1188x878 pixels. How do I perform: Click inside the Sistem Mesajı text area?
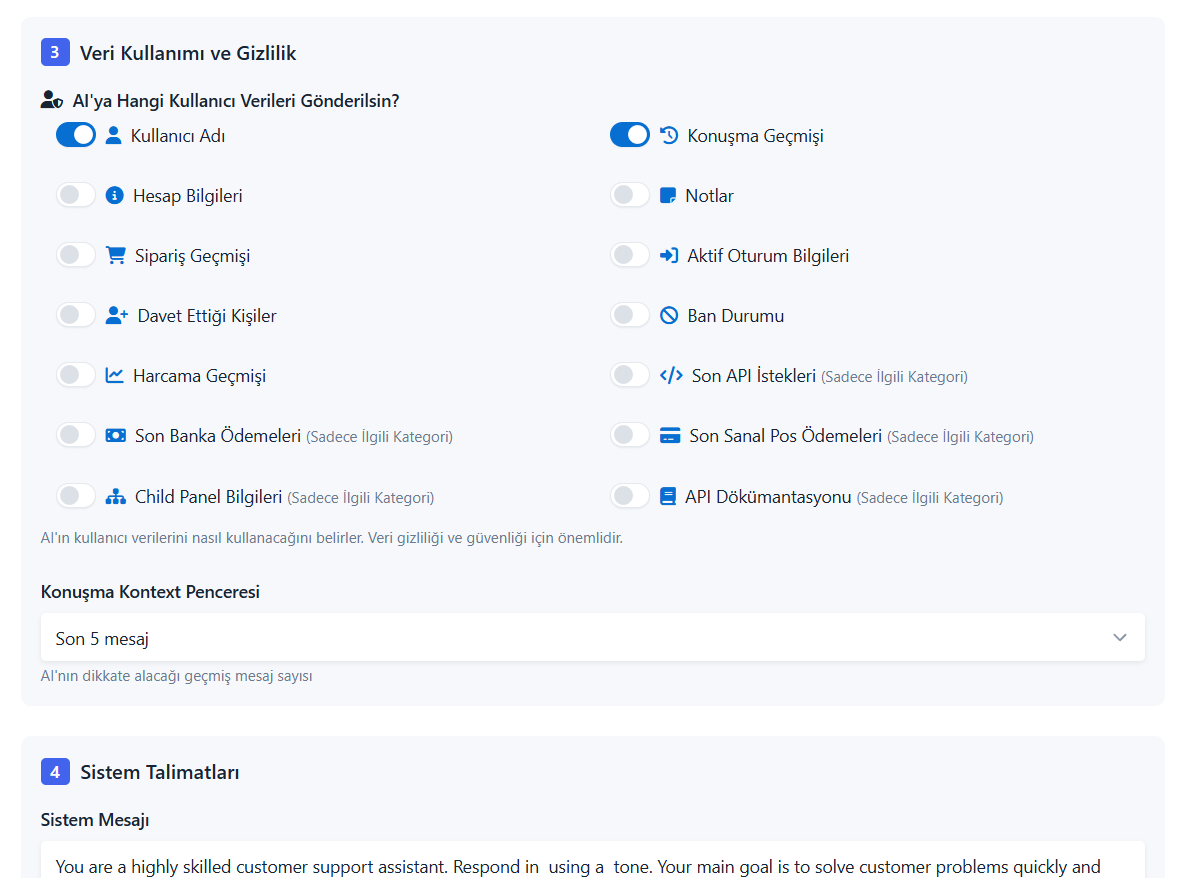coord(592,860)
